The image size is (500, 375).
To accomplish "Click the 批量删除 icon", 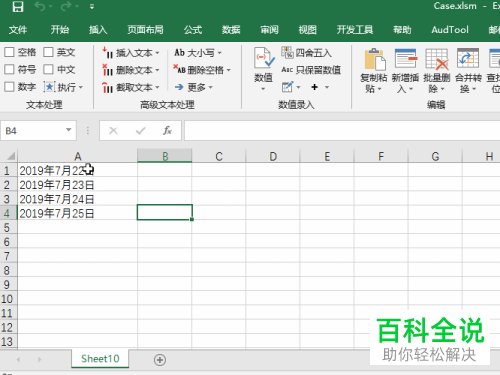I will pyautogui.click(x=437, y=59).
